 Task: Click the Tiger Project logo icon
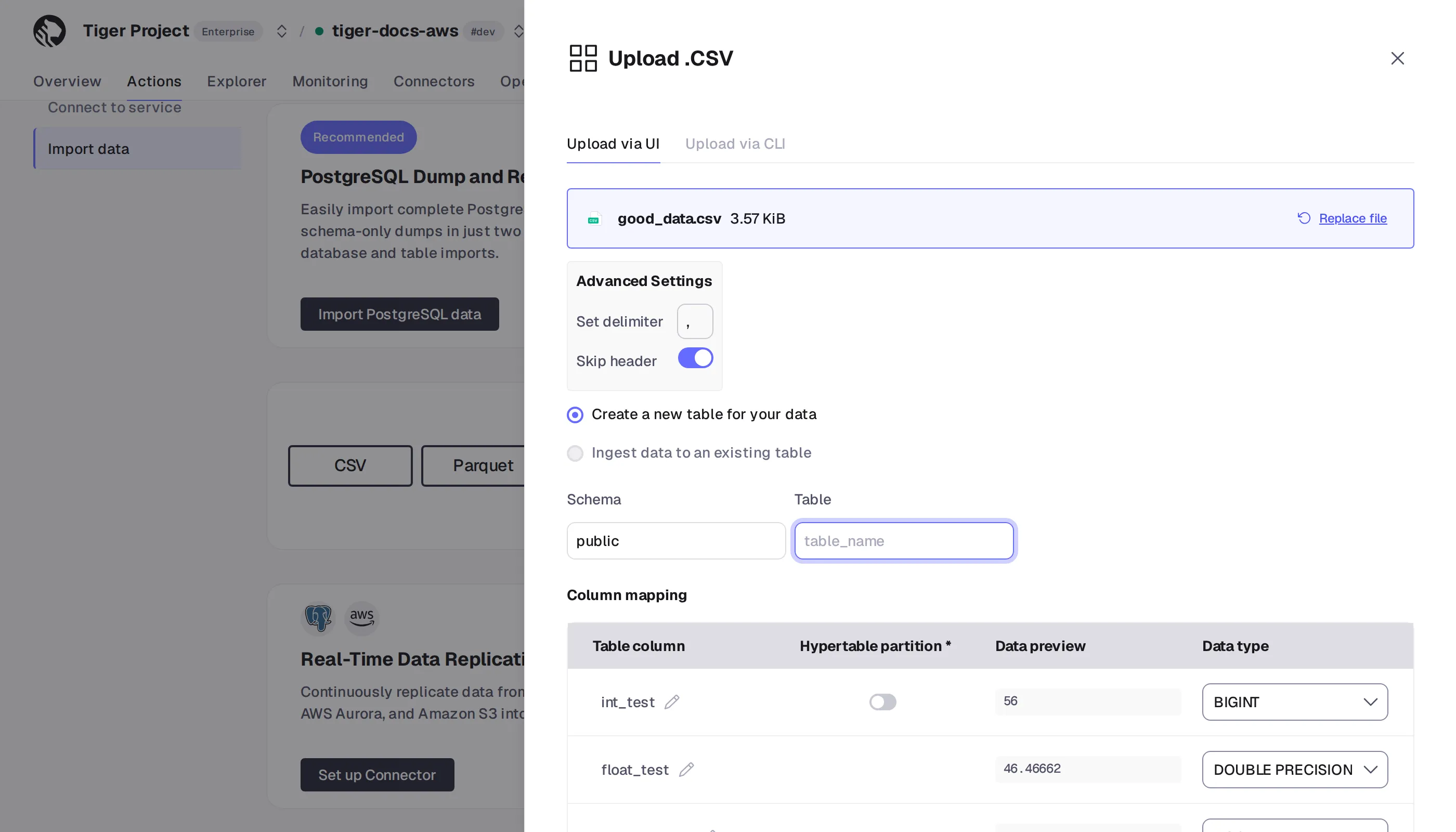[49, 31]
